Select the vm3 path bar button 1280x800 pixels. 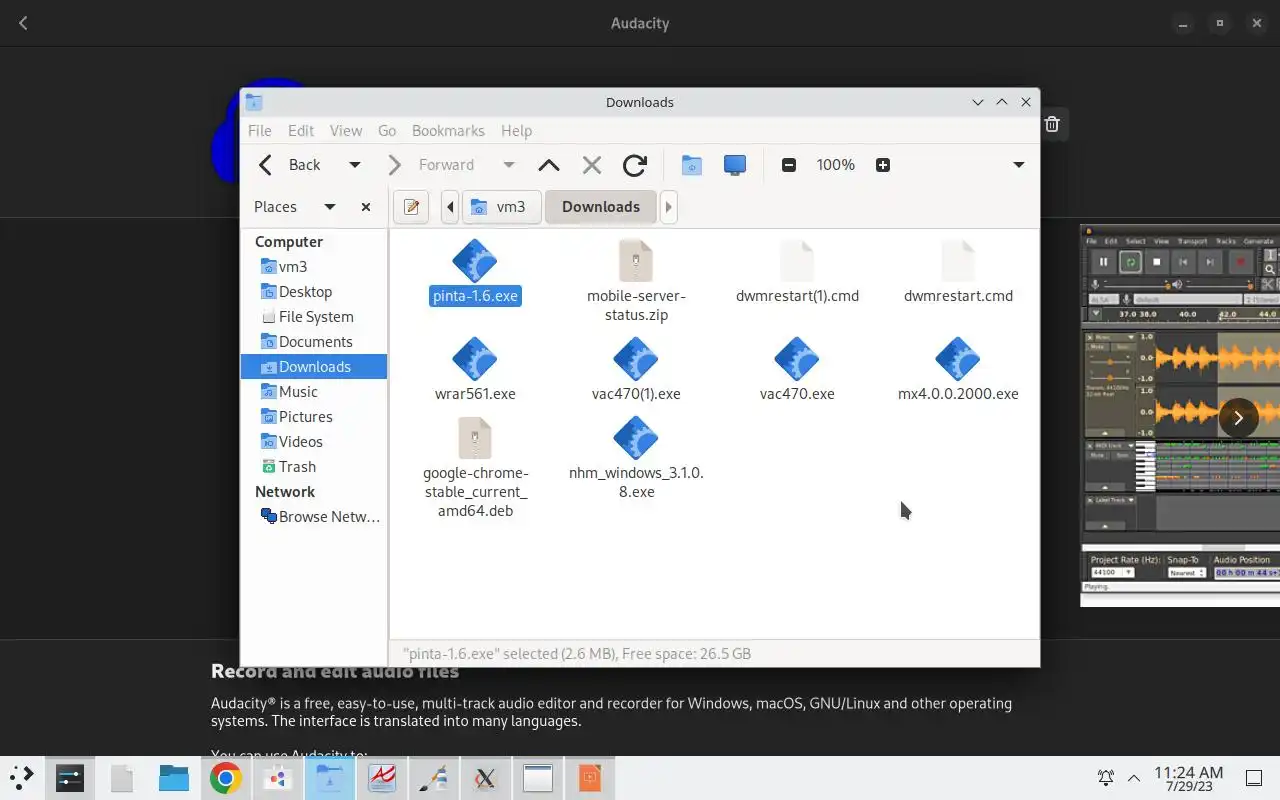(x=501, y=207)
